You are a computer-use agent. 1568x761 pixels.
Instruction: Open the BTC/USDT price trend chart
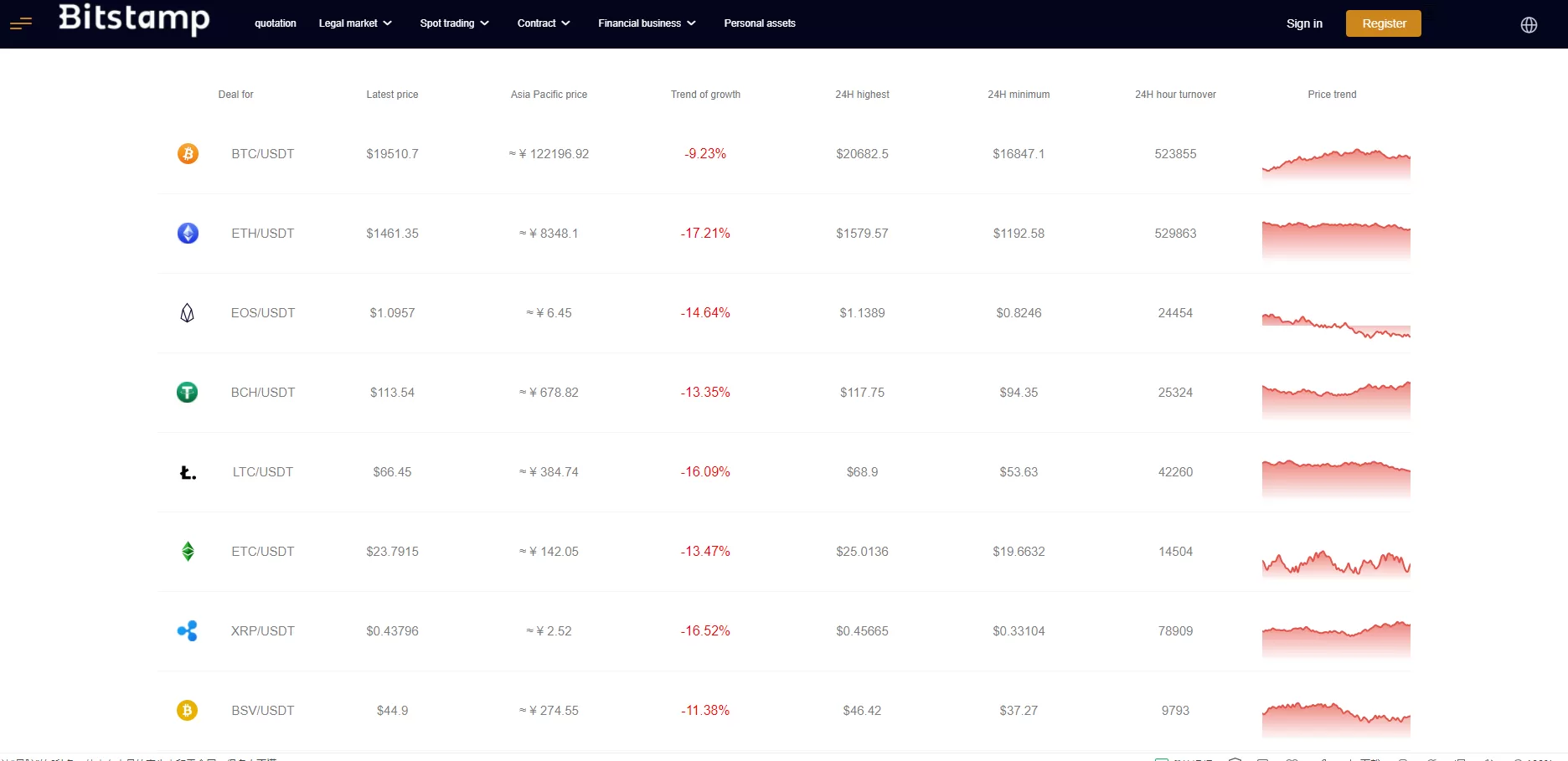tap(1336, 163)
